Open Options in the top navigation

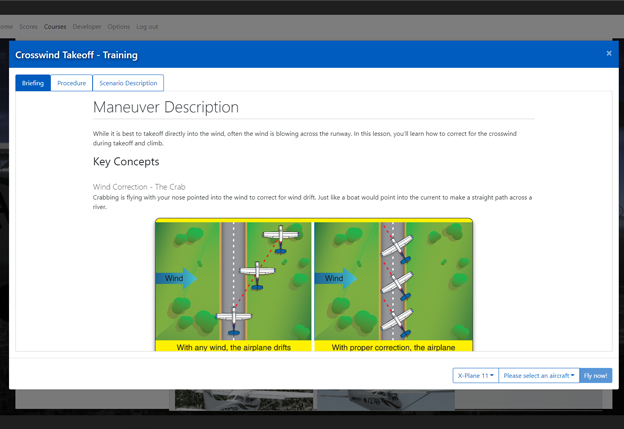coord(119,27)
